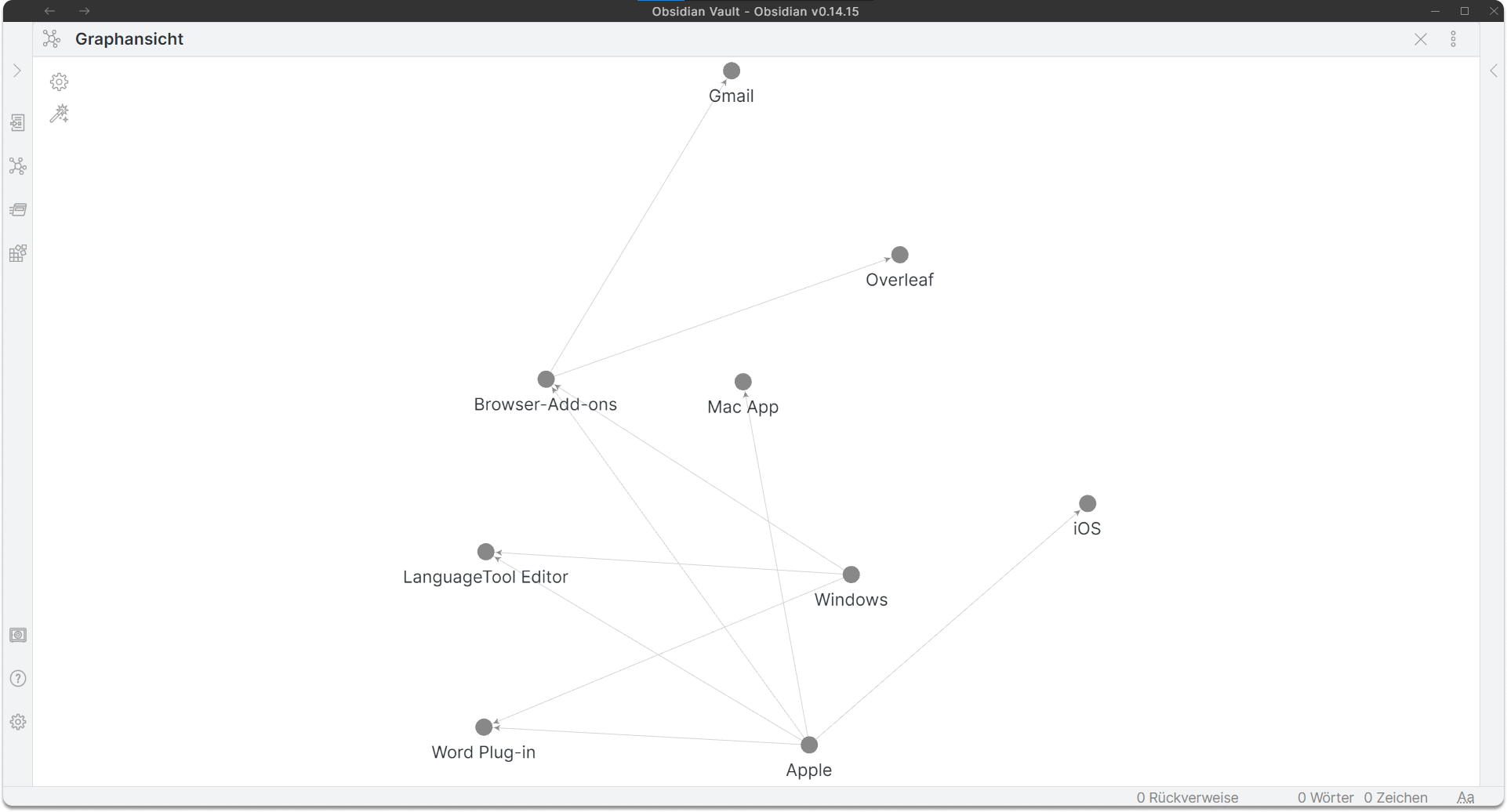Open Obsidian settings gear at bottom left
1507x812 pixels.
tap(18, 722)
